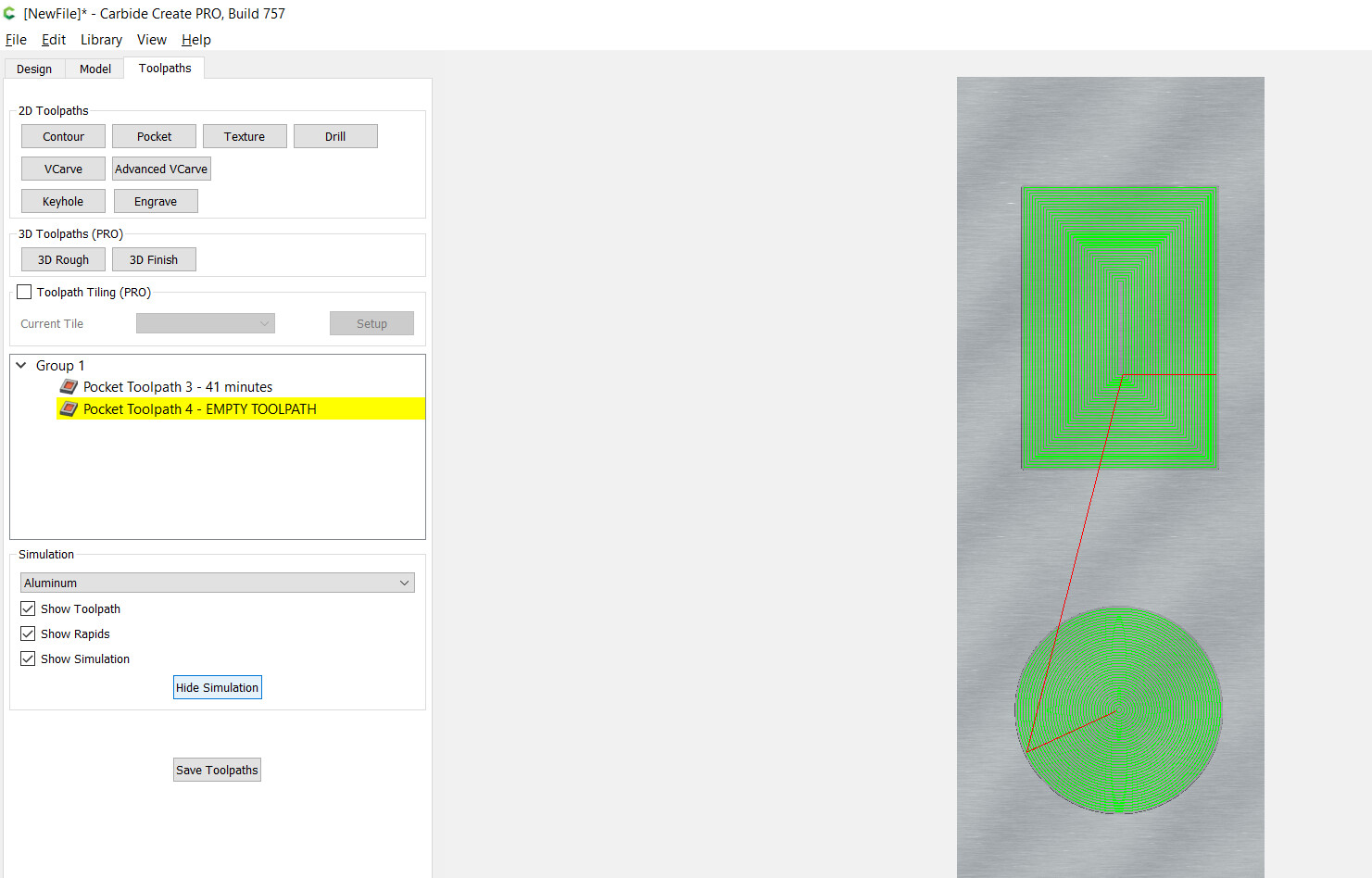This screenshot has width=1372, height=878.
Task: Open the Aluminum material dropdown
Action: (x=218, y=583)
